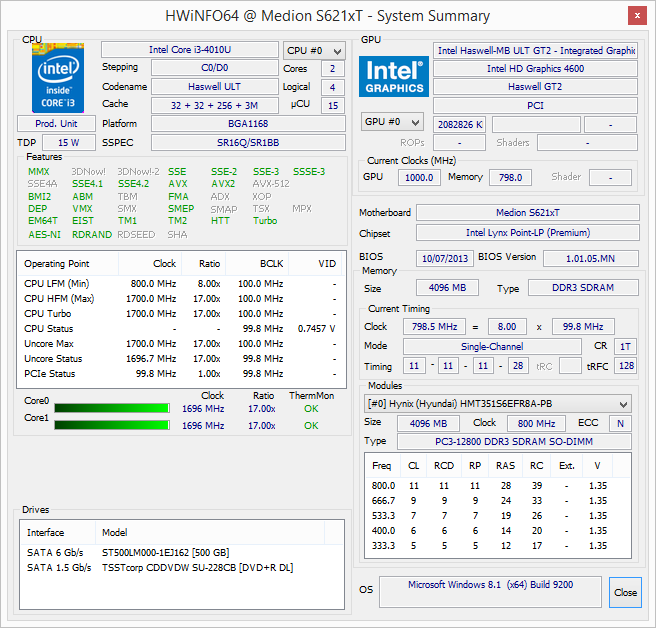Select the CPU LFM (Min) row
The image size is (656, 628).
(181, 284)
